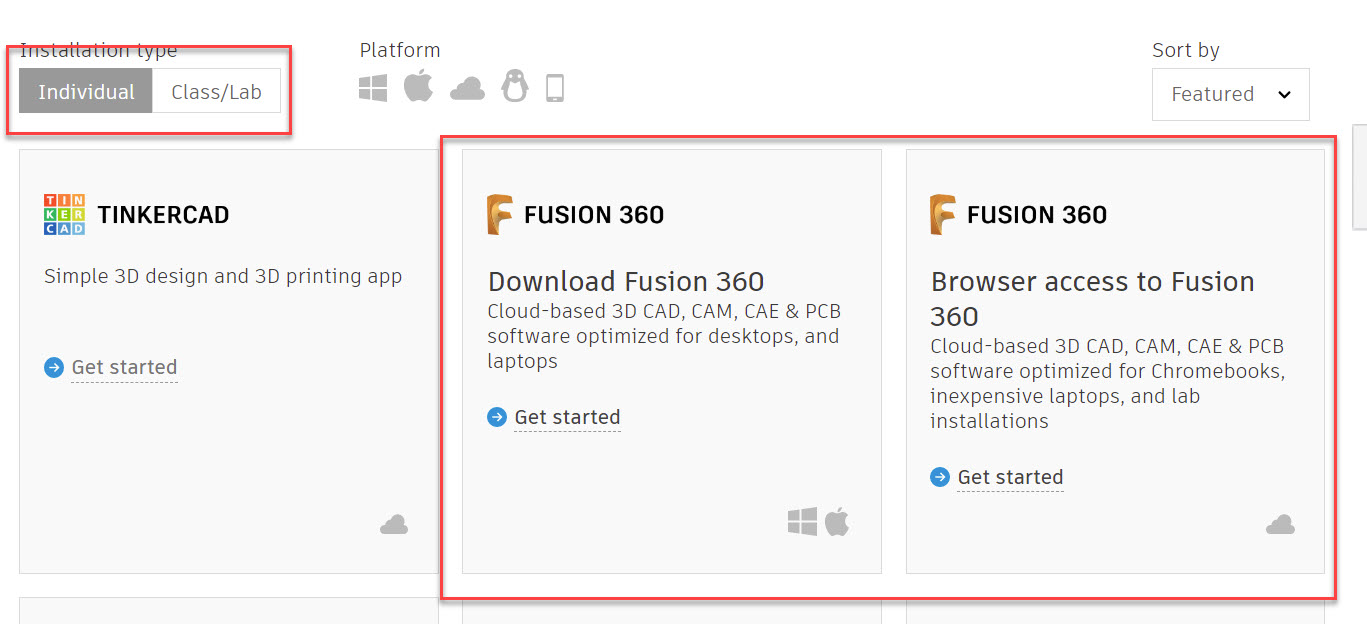The height and width of the screenshot is (624, 1367).
Task: Click the Download Fusion 360 card logo
Action: [x=499, y=214]
